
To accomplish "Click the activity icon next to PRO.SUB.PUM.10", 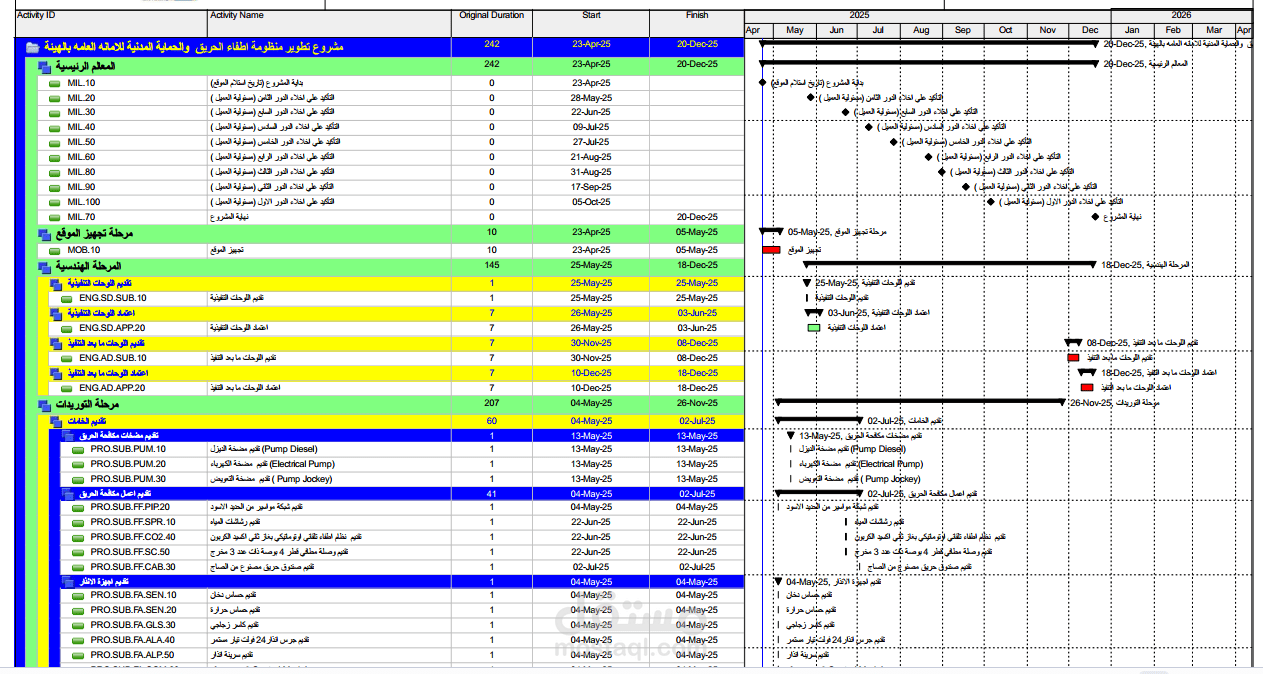I will pos(78,450).
